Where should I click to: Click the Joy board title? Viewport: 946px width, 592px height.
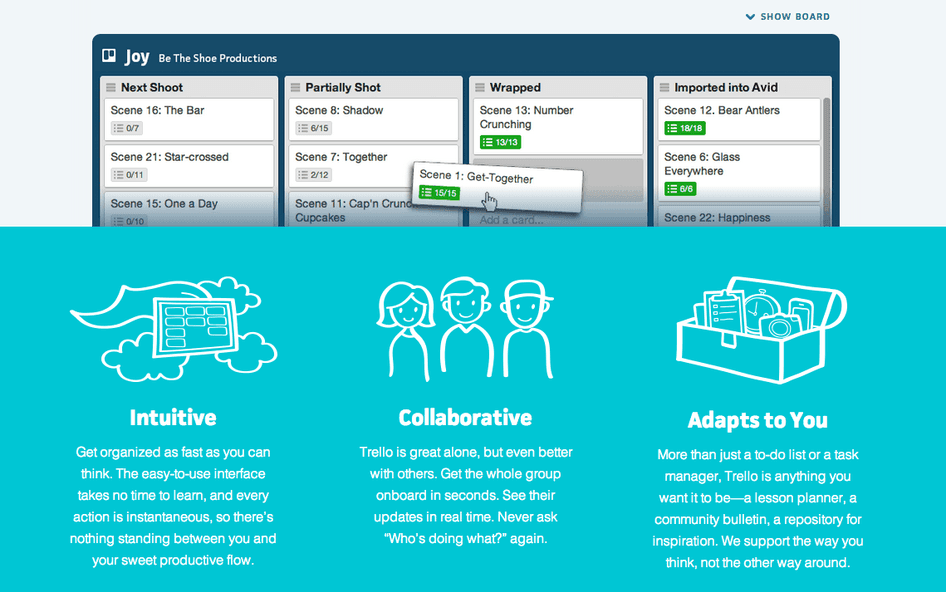point(137,57)
